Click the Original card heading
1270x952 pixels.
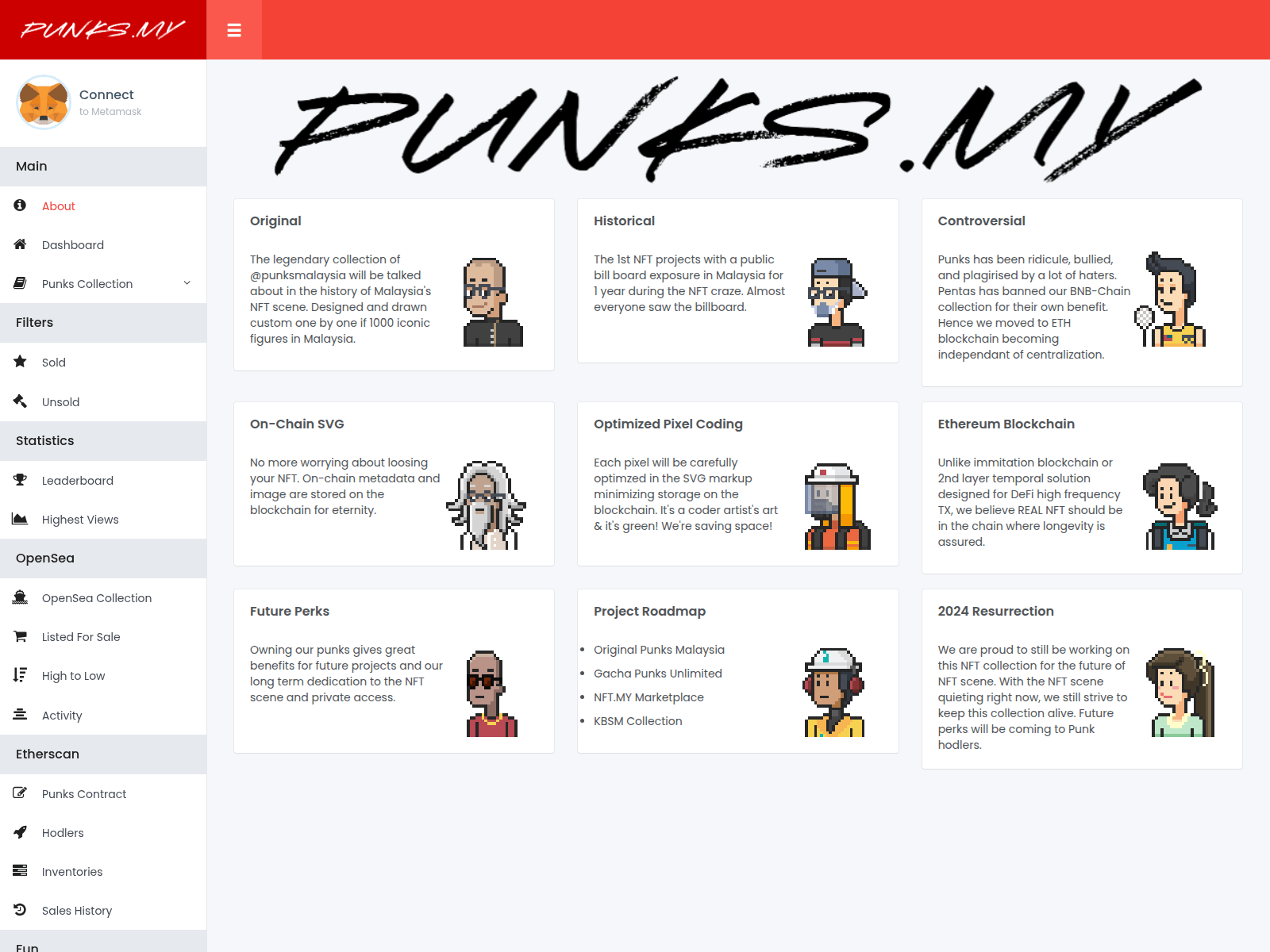[x=275, y=221]
